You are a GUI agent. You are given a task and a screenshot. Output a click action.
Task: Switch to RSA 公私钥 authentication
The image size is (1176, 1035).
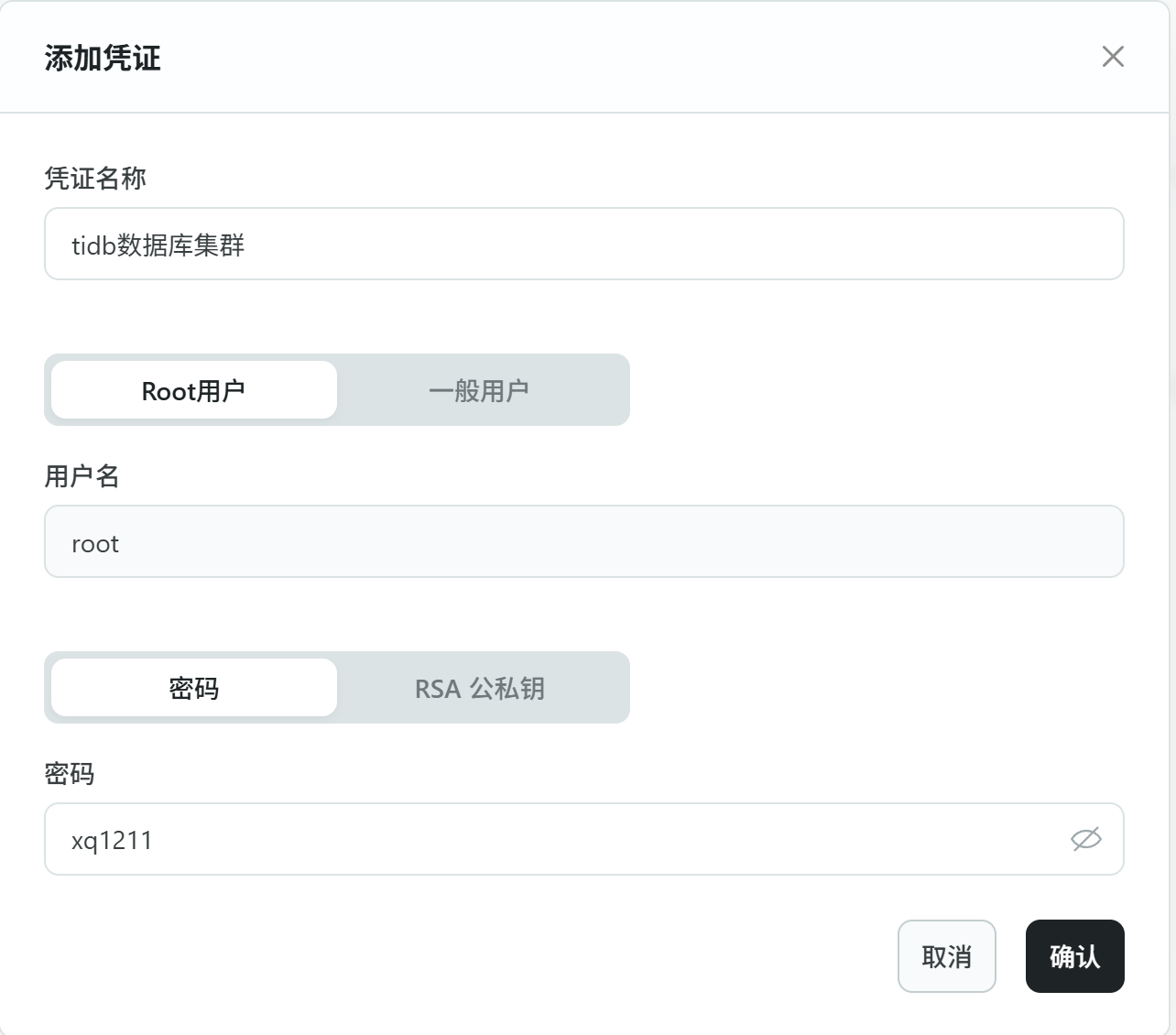coord(479,688)
